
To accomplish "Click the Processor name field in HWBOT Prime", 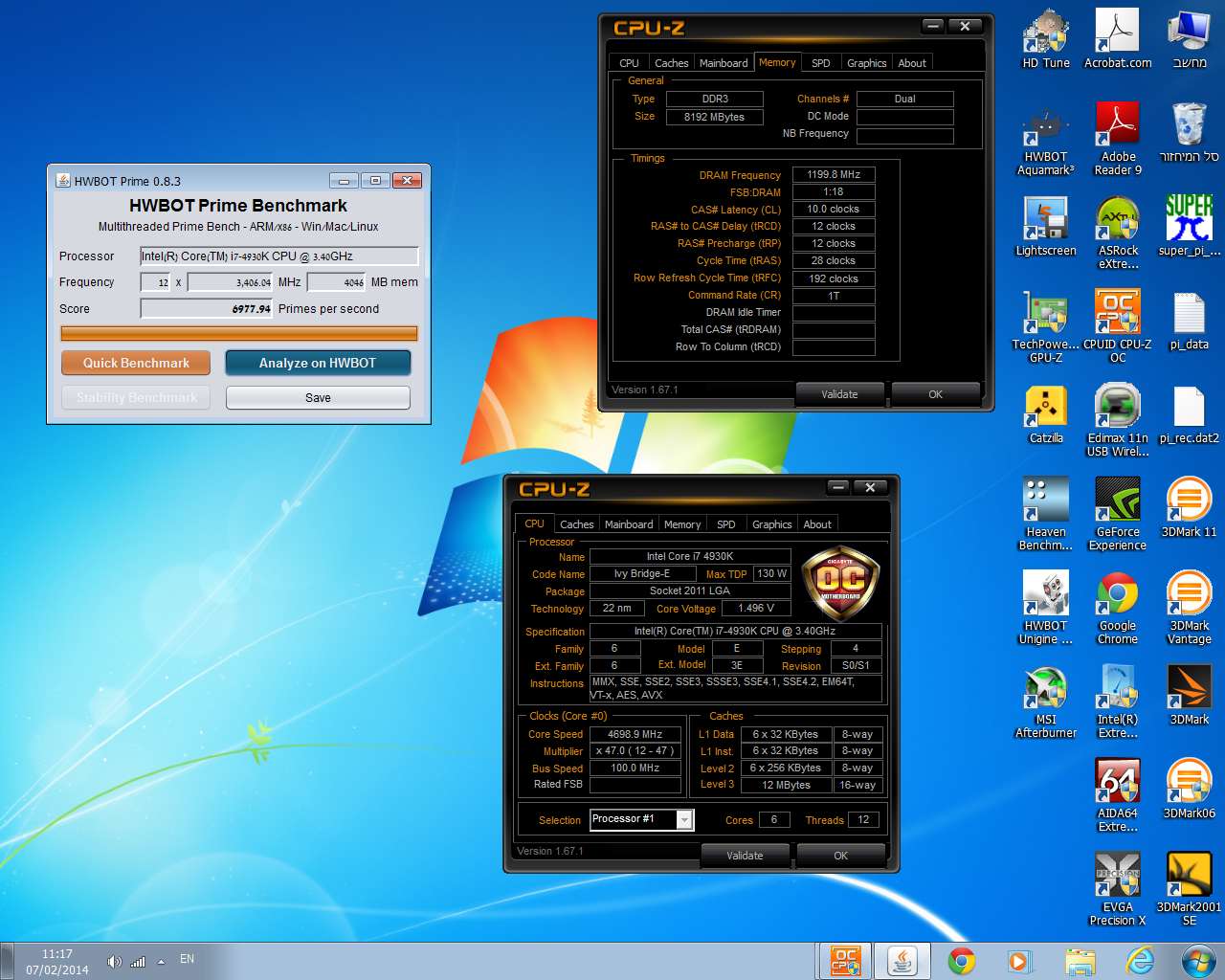I will click(279, 256).
